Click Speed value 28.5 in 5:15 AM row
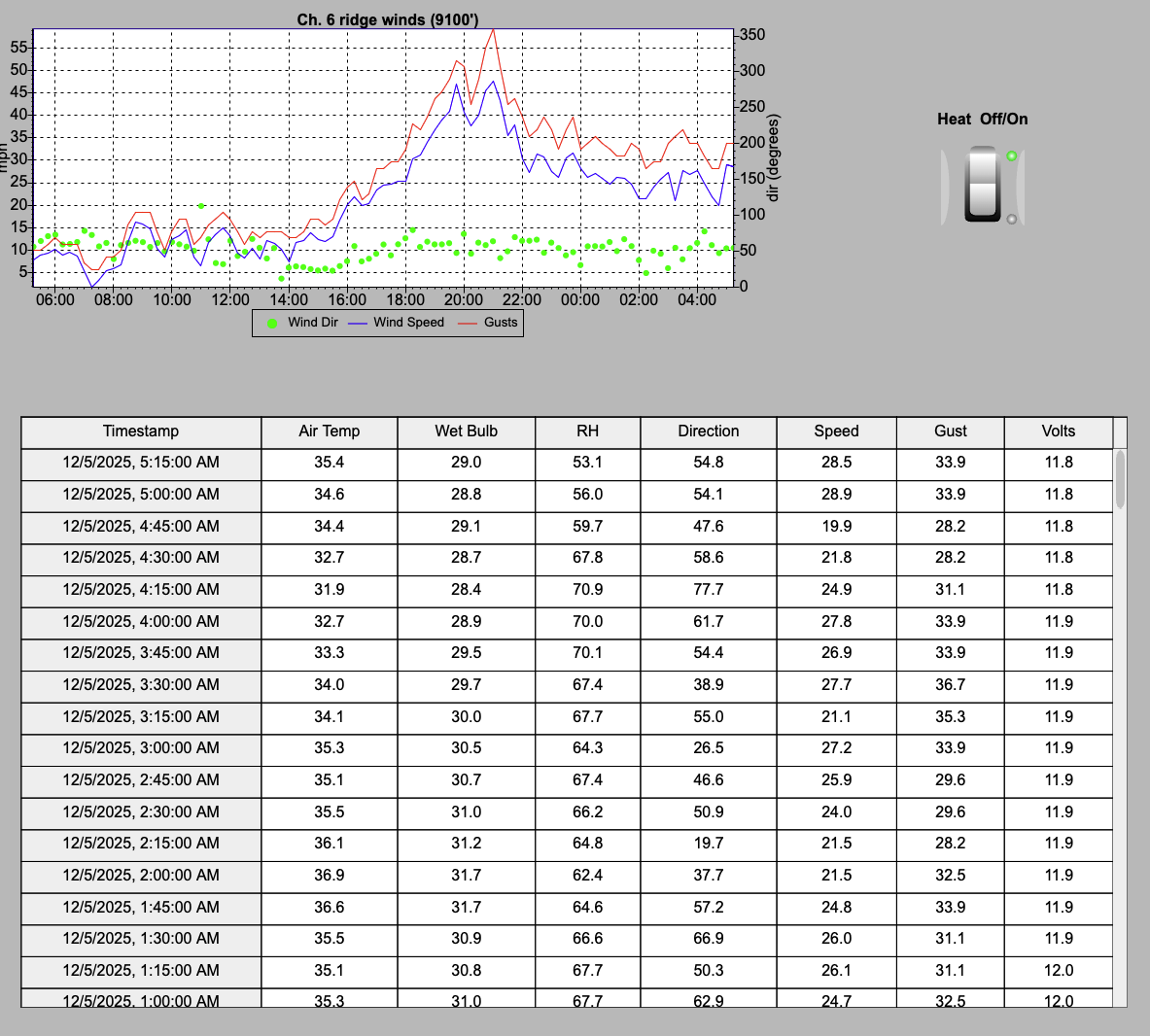This screenshot has height=1036, width=1150. point(836,463)
